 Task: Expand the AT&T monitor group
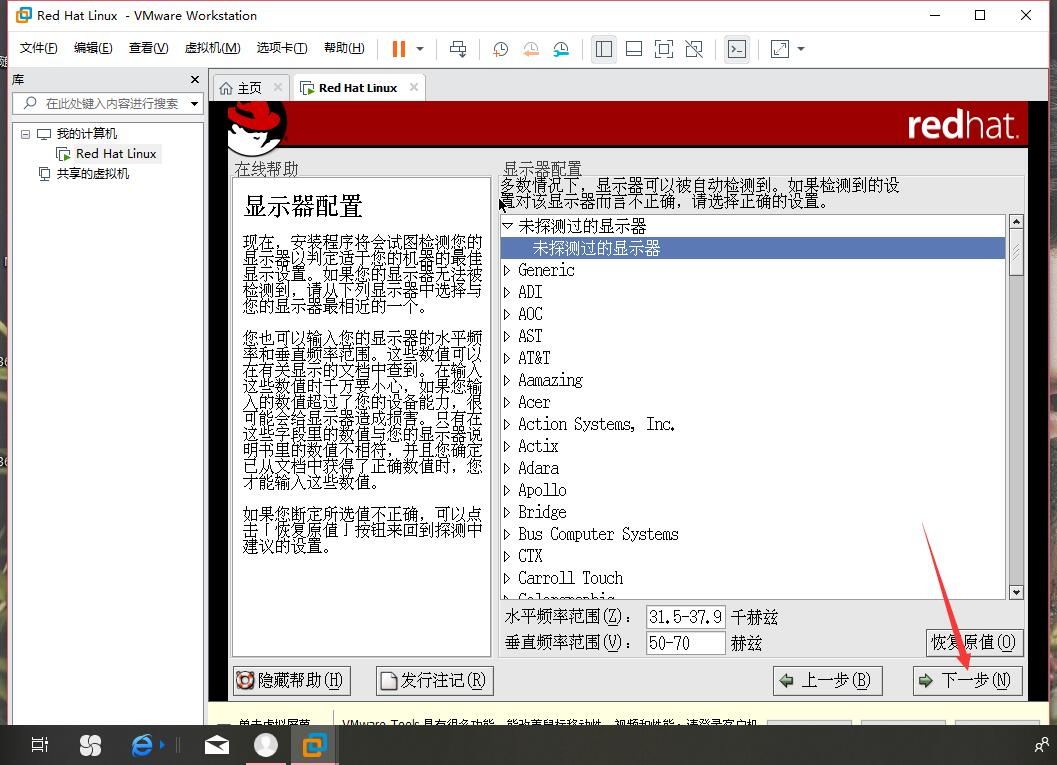[x=507, y=359]
